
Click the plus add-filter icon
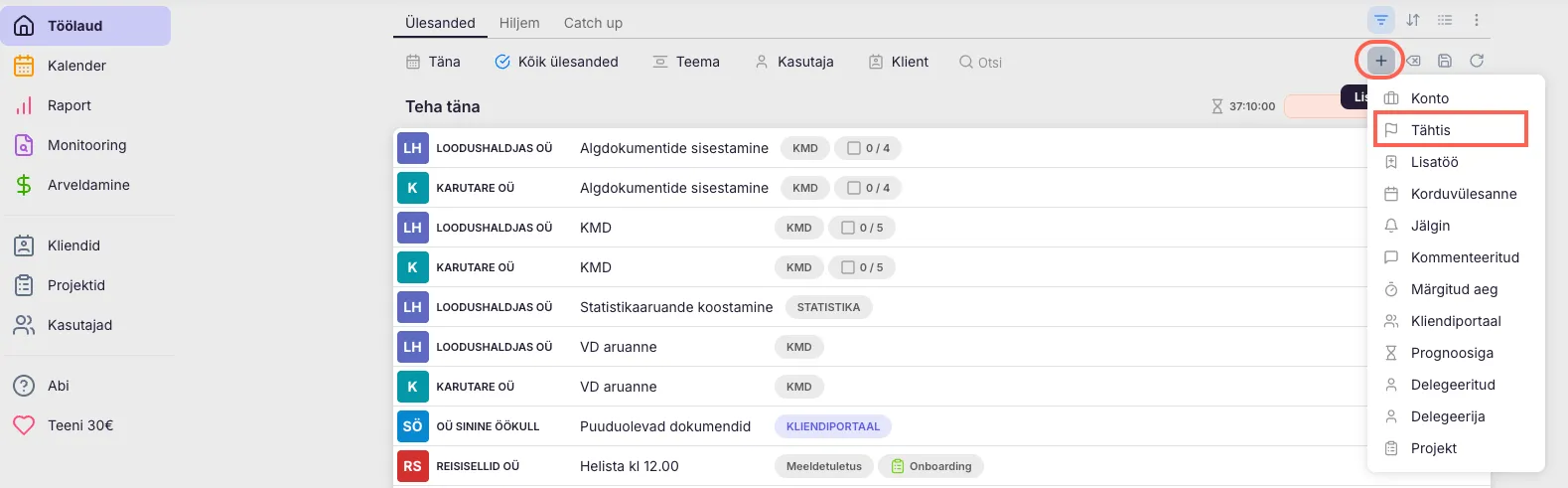click(1380, 61)
